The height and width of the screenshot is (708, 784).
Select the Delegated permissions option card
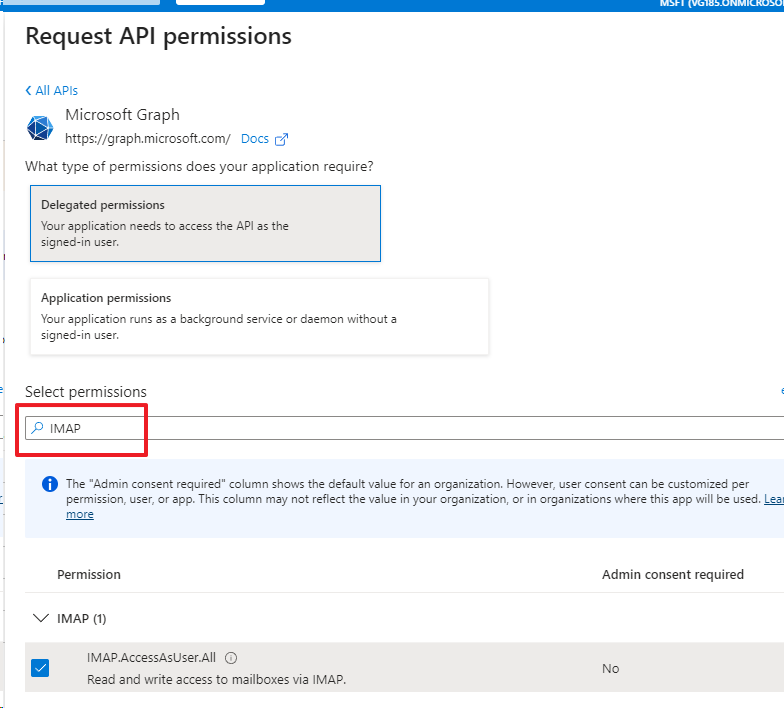click(x=205, y=223)
